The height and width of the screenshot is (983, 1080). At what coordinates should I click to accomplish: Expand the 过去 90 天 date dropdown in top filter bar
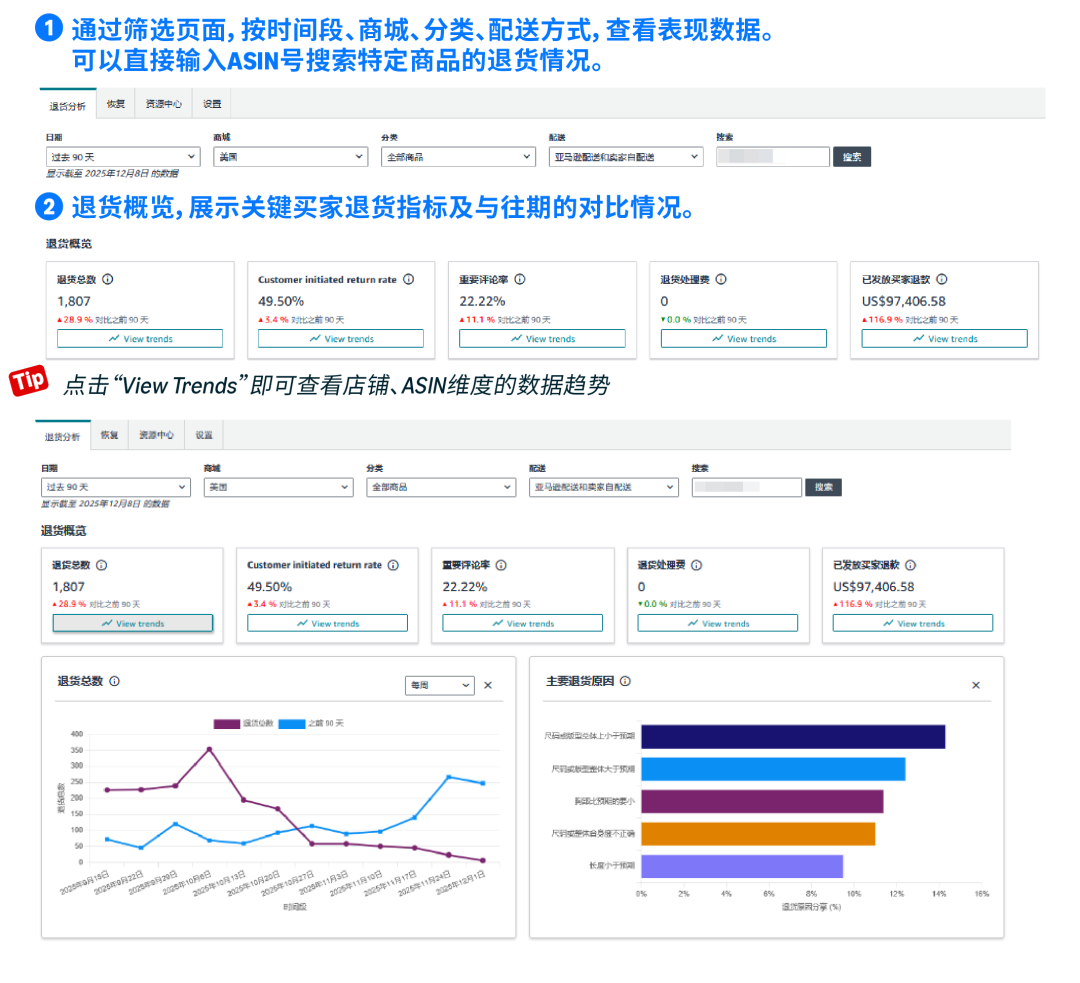click(123, 157)
